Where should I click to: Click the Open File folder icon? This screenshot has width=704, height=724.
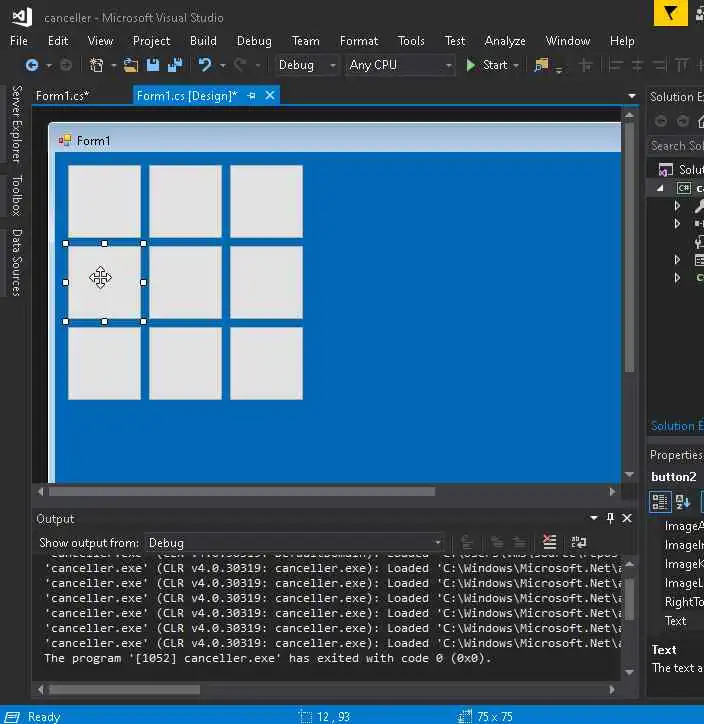point(131,65)
